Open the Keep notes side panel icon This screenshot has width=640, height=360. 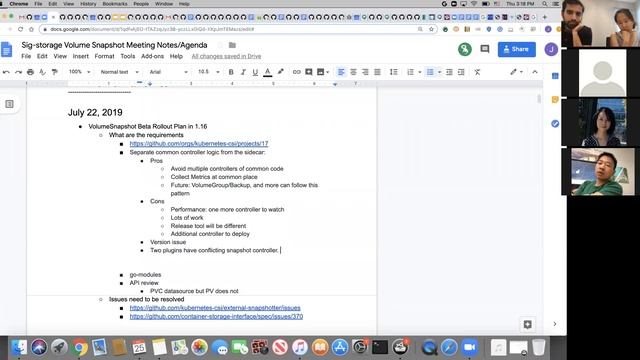(x=555, y=100)
